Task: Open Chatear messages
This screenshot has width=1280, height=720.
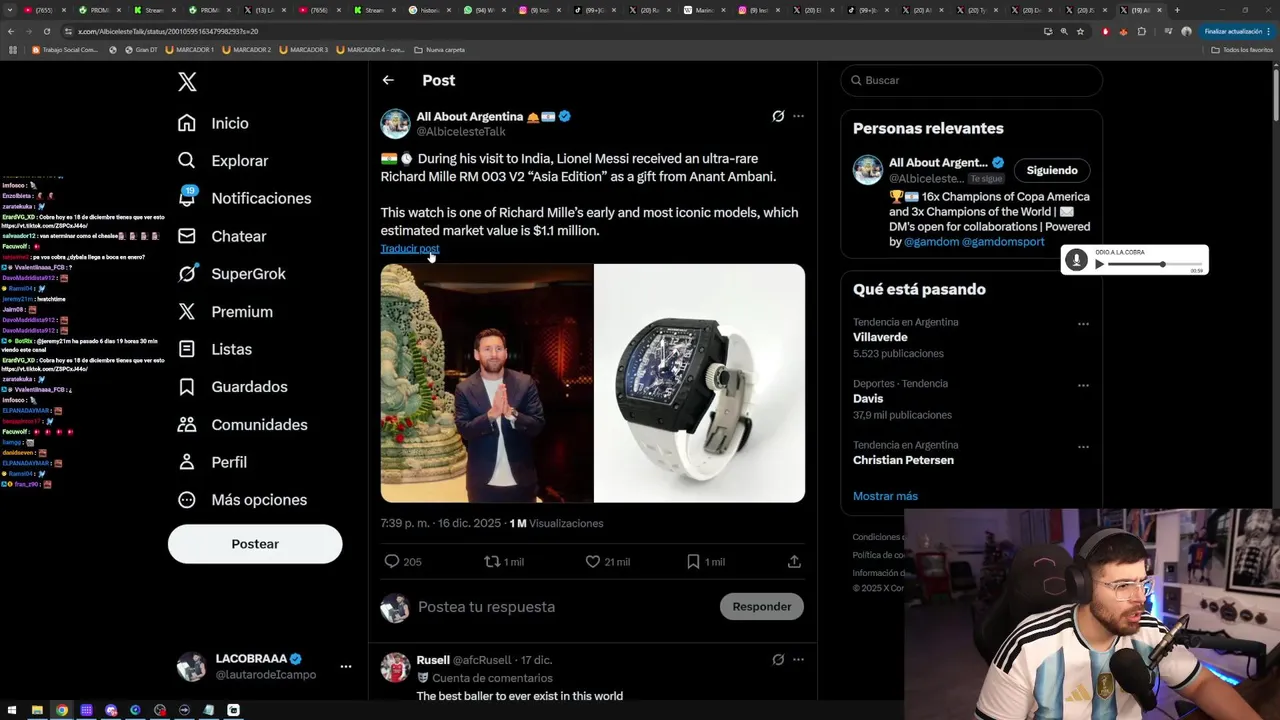Action: pyautogui.click(x=221, y=236)
